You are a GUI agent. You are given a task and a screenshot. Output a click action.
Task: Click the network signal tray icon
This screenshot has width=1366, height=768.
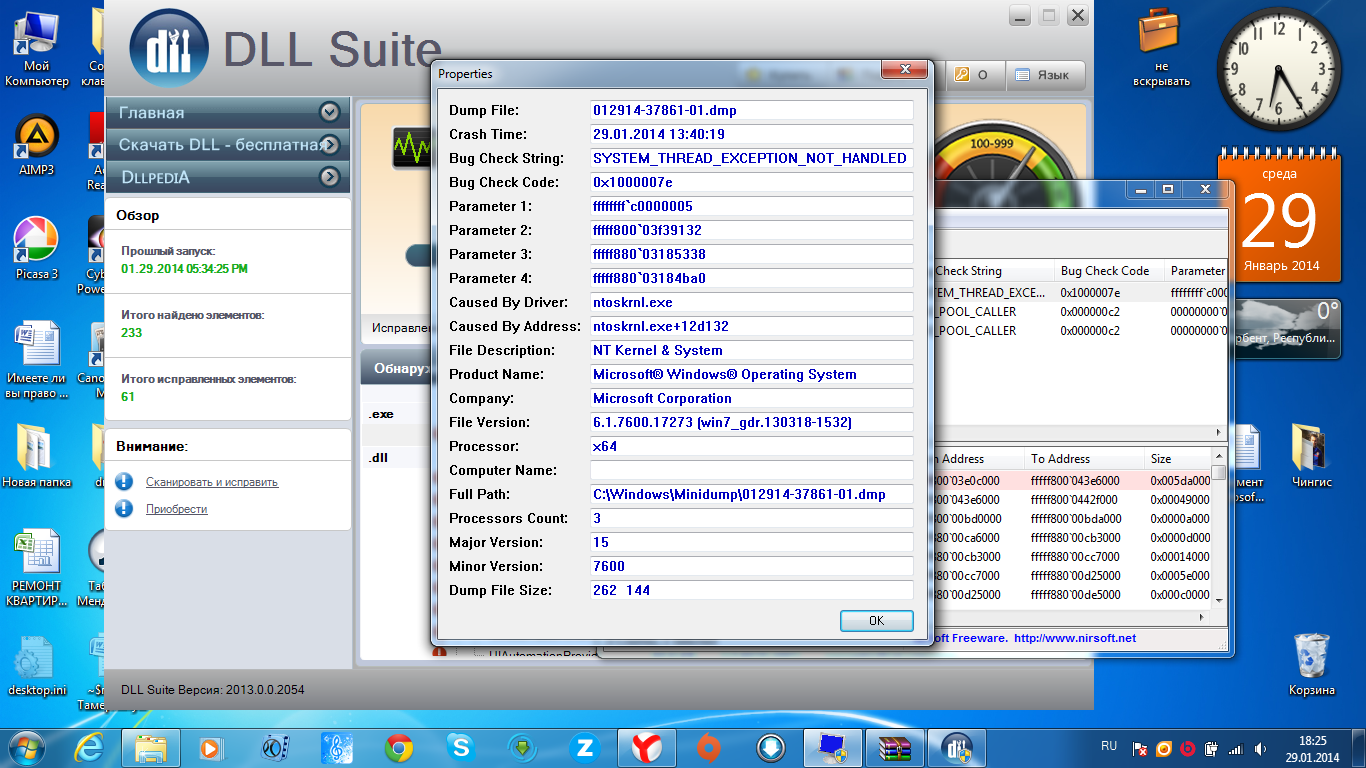pos(1236,748)
